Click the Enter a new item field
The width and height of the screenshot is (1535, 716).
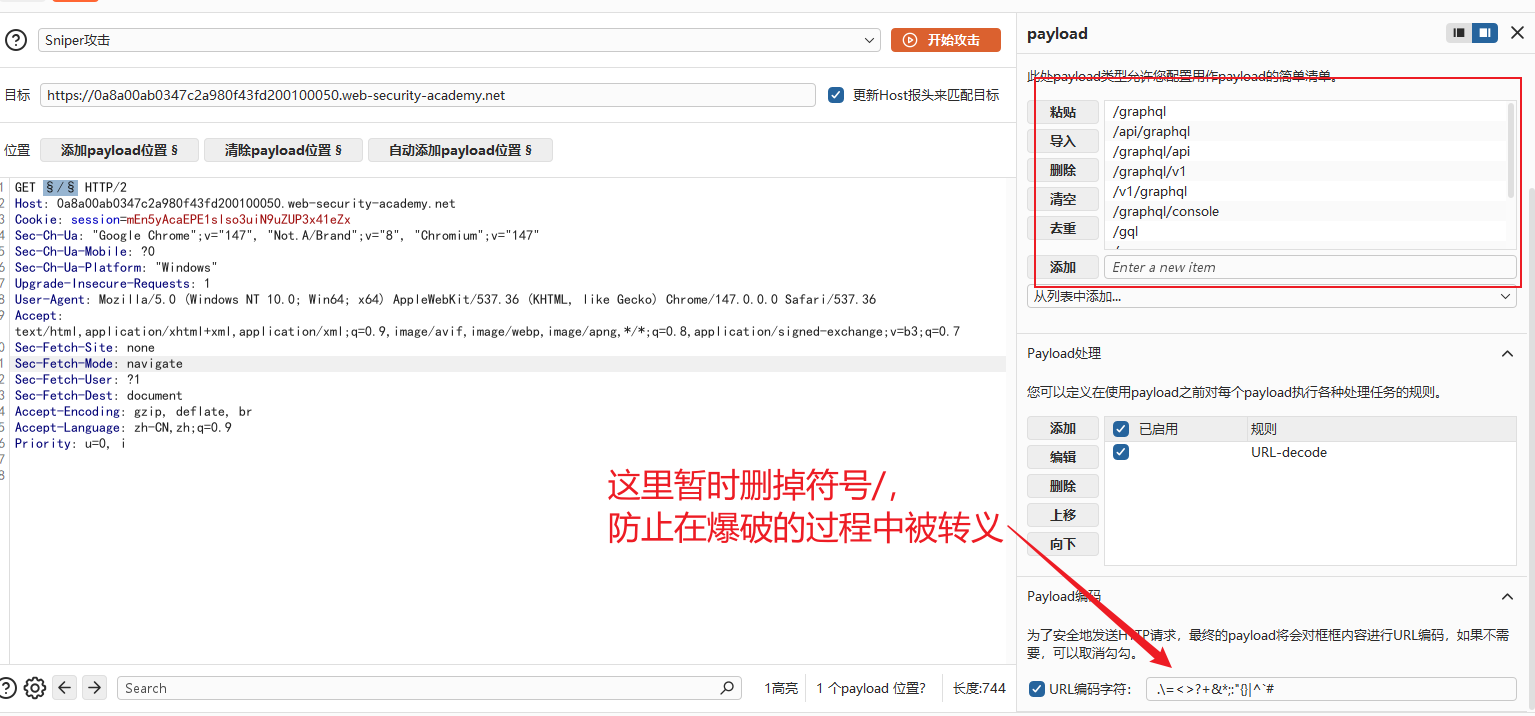(1310, 267)
